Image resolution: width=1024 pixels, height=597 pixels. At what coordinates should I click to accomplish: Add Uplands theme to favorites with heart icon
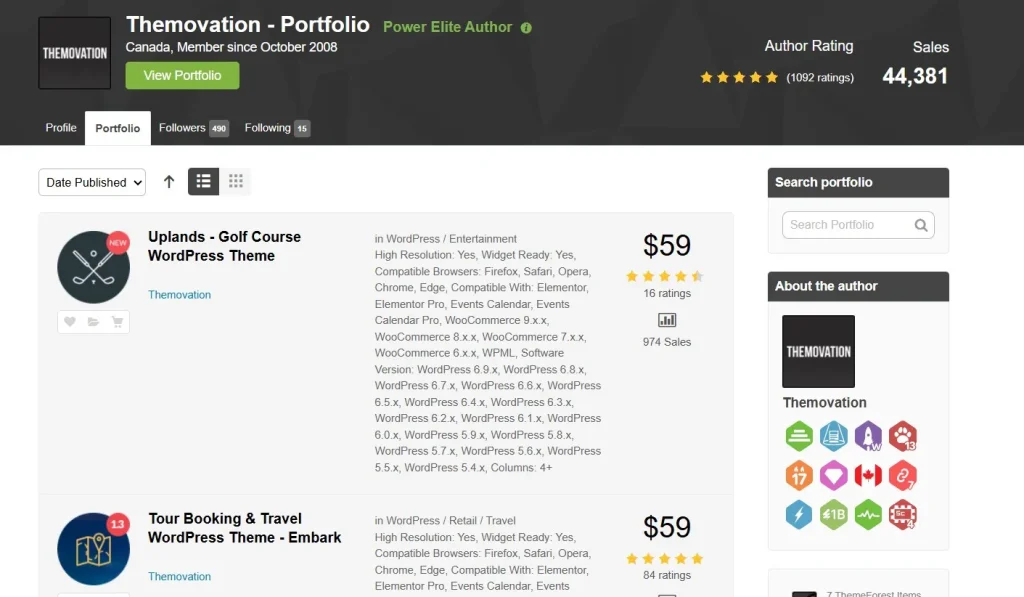pos(70,322)
